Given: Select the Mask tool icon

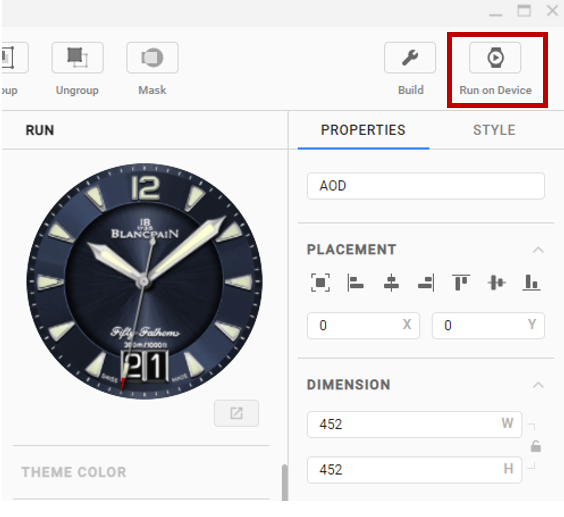Looking at the screenshot, I should click(x=152, y=58).
